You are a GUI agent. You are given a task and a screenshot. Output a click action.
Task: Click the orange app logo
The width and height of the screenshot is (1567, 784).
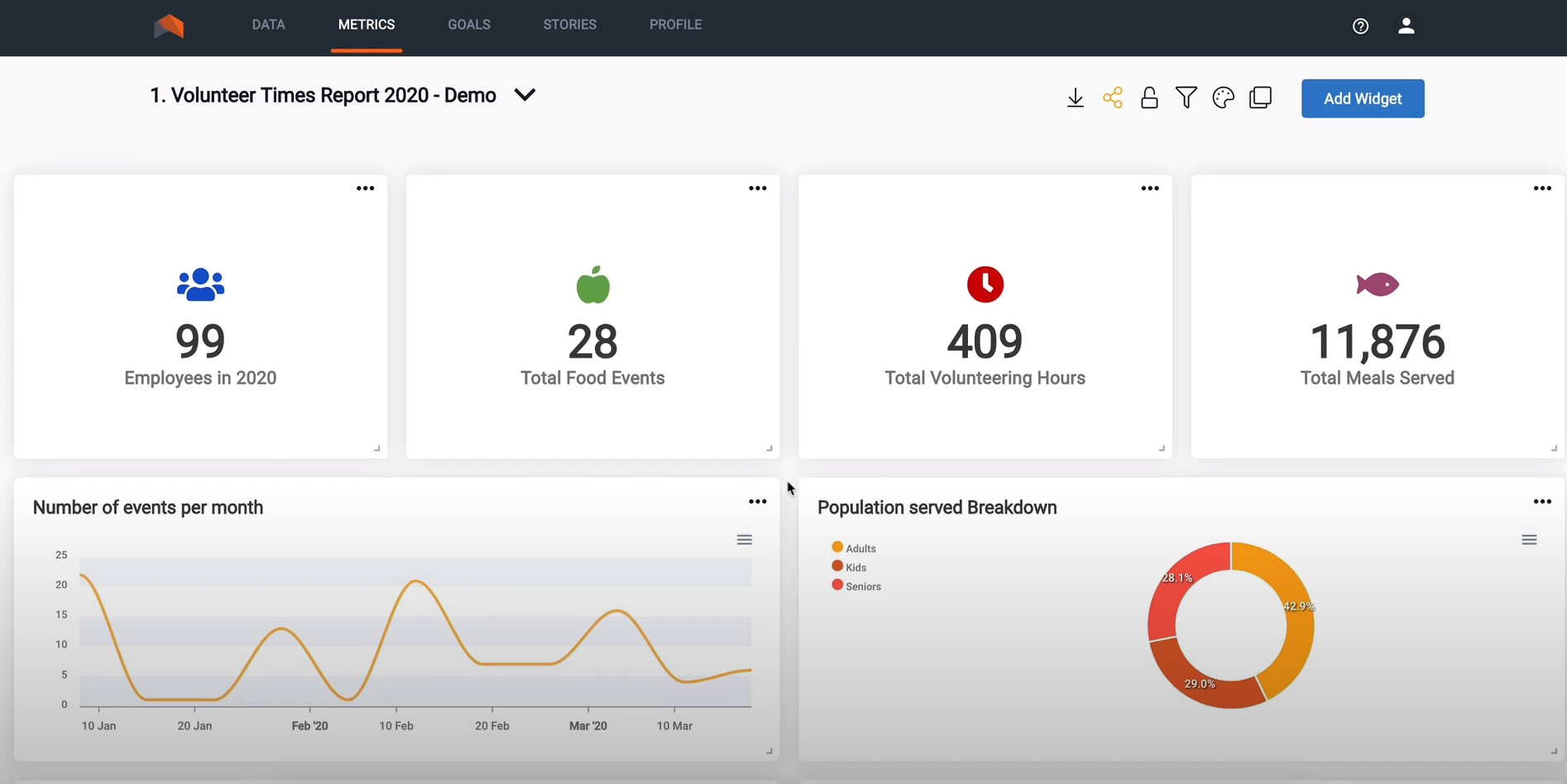pos(169,26)
